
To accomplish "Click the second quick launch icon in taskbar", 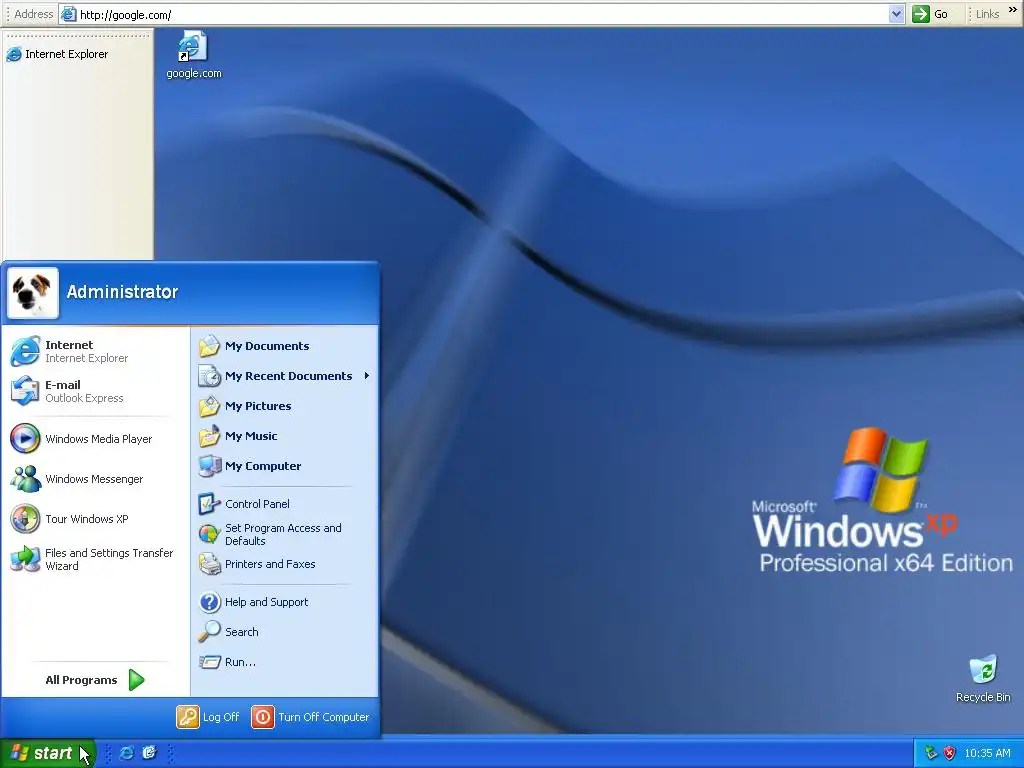I will point(150,753).
